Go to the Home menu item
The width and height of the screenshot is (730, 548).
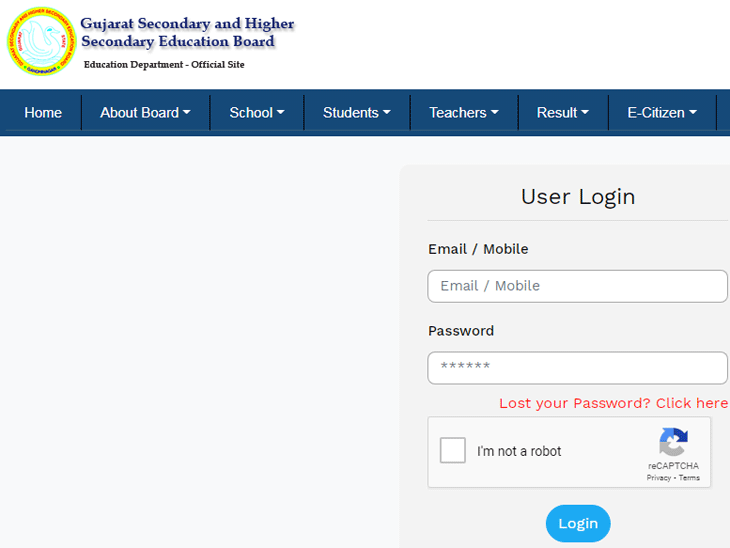tap(43, 113)
